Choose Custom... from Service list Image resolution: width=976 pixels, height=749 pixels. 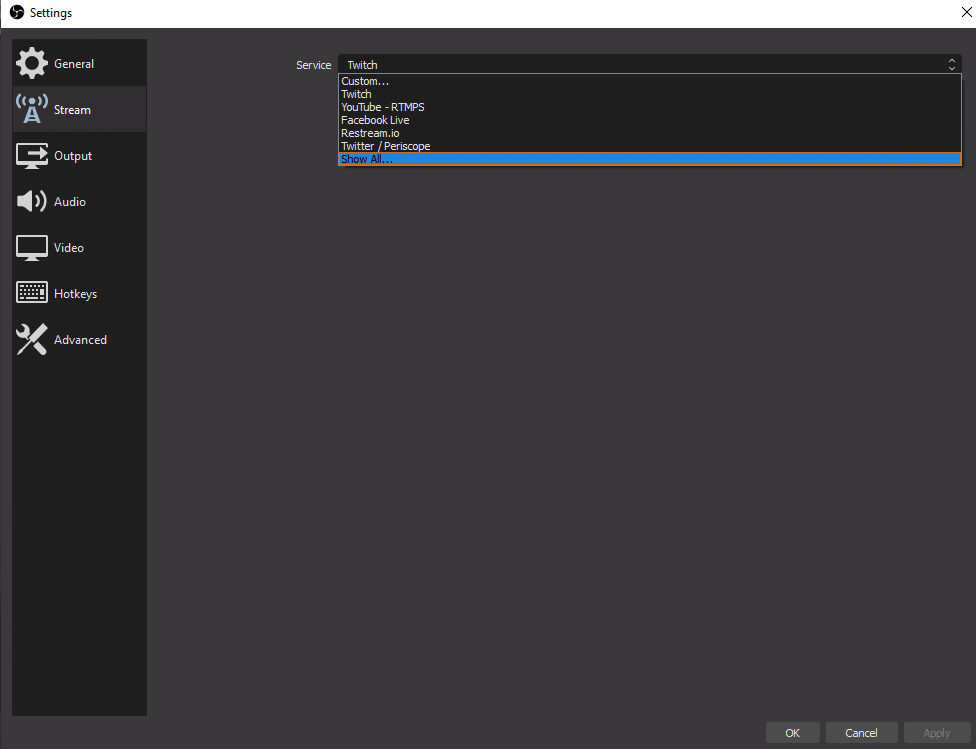point(650,81)
